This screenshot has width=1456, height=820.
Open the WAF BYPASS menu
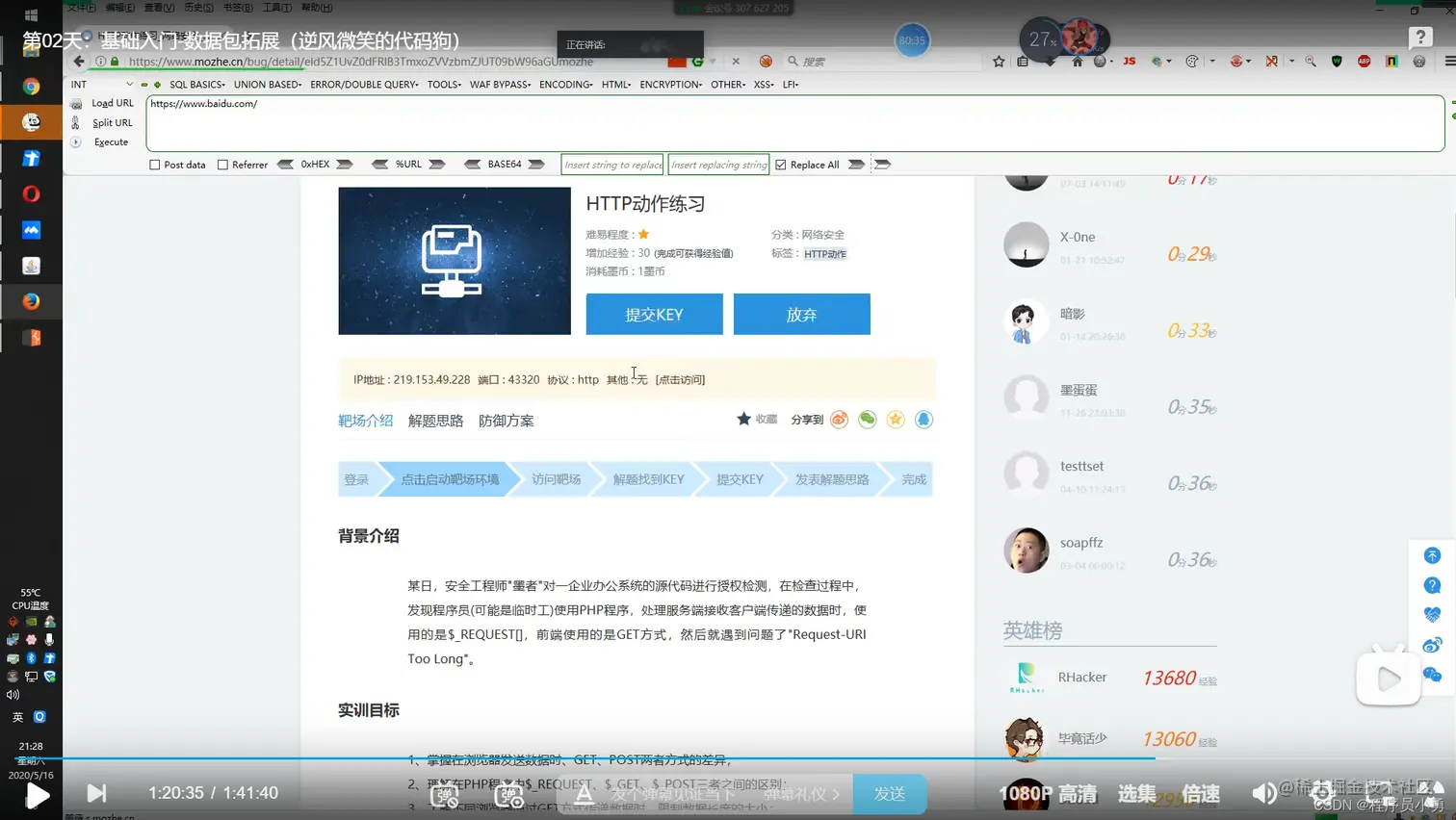[x=500, y=85]
